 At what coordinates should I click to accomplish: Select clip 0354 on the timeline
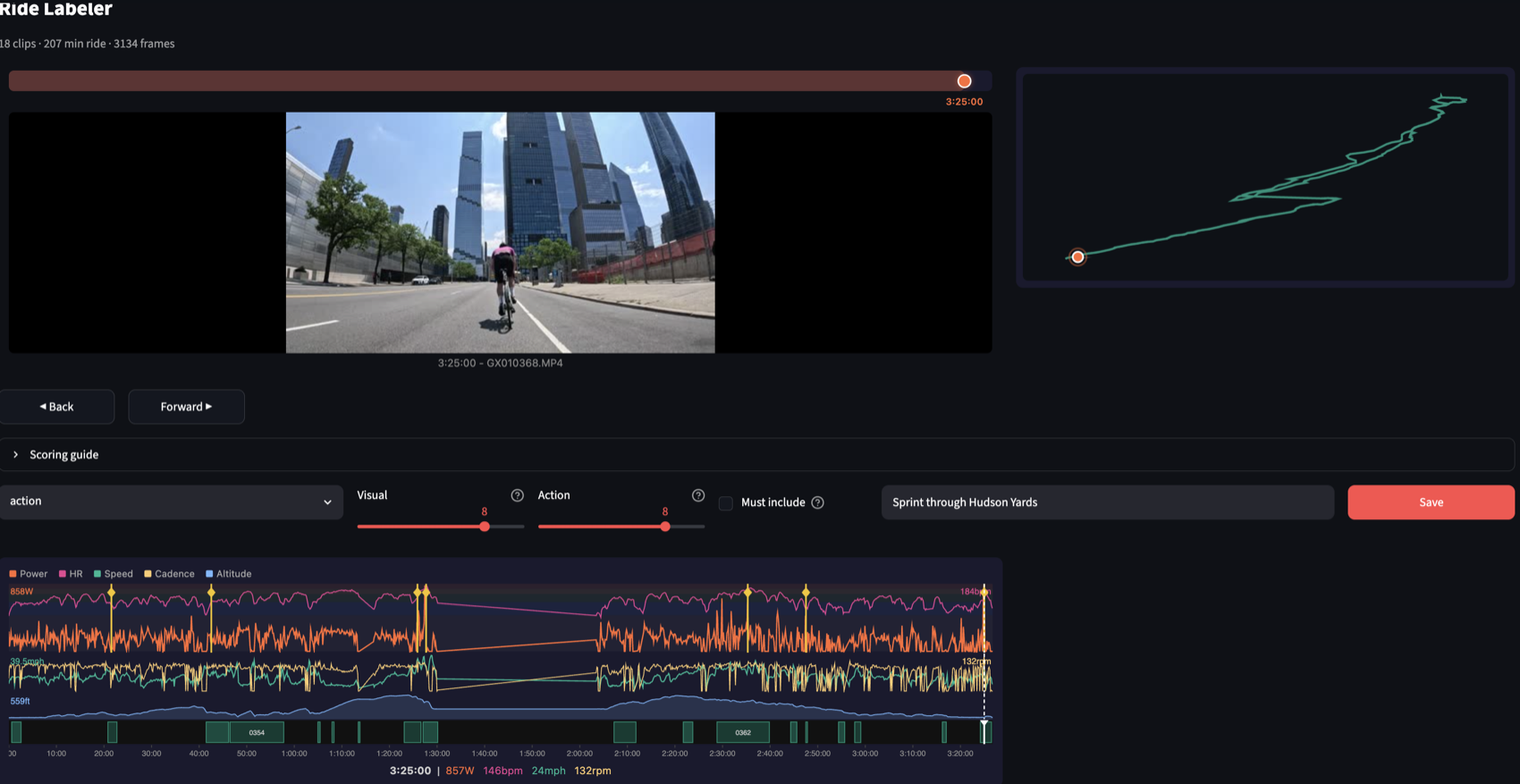pos(257,732)
